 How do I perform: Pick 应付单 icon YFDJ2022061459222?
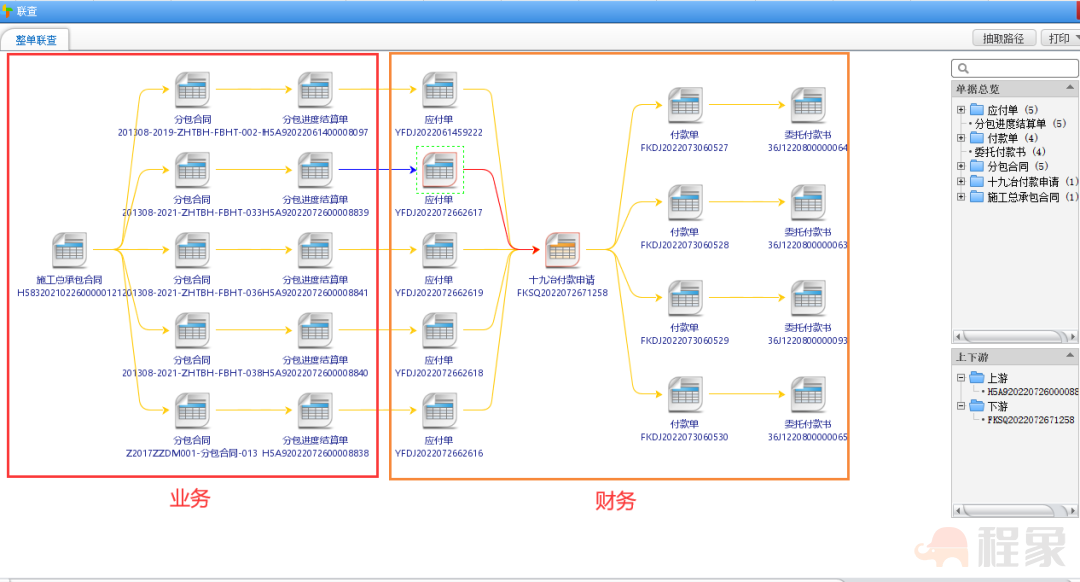(439, 90)
